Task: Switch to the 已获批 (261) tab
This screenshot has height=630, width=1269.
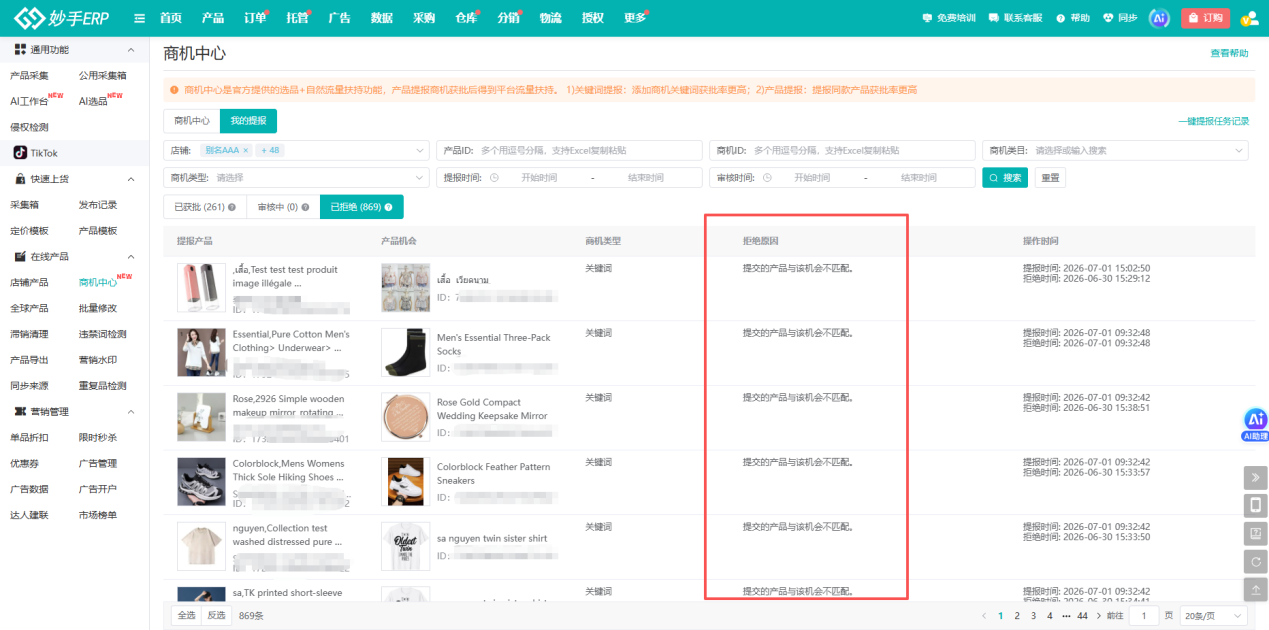Action: point(204,207)
